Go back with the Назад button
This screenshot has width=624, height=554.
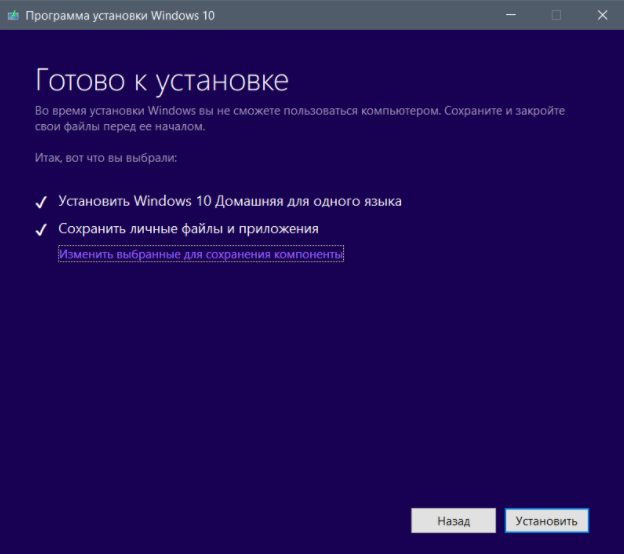point(453,521)
